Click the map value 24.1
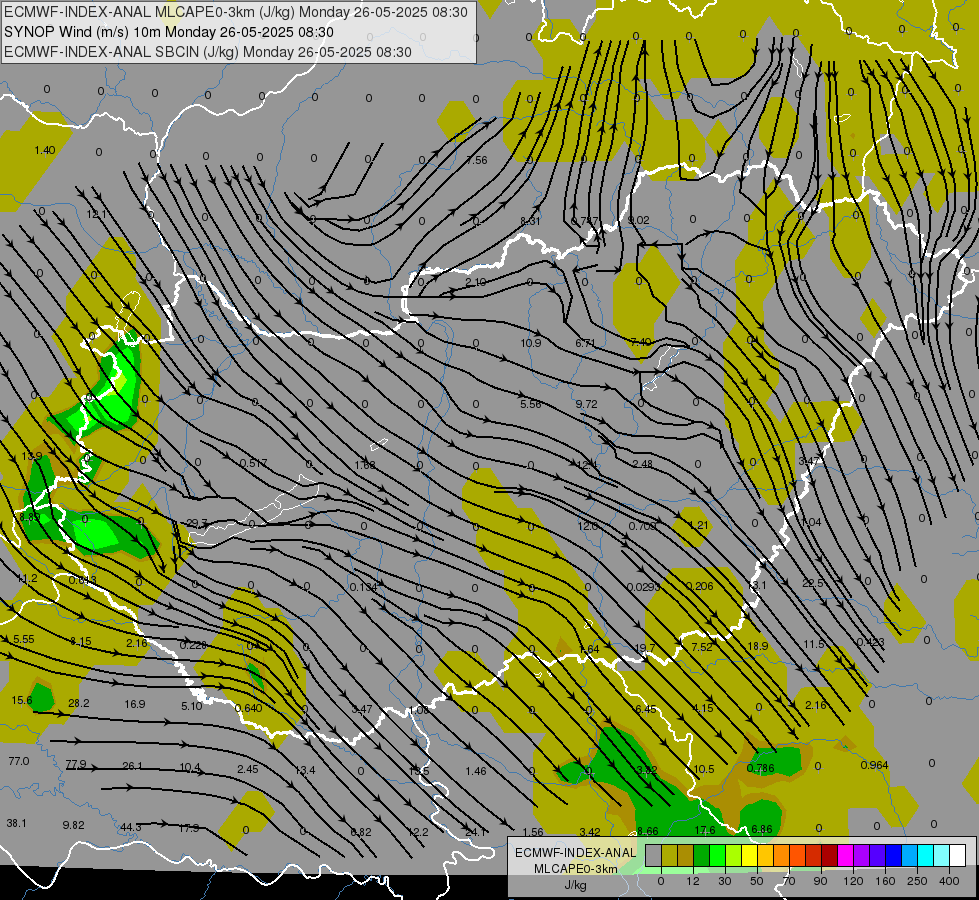Viewport: 979px width, 900px height. (x=476, y=832)
